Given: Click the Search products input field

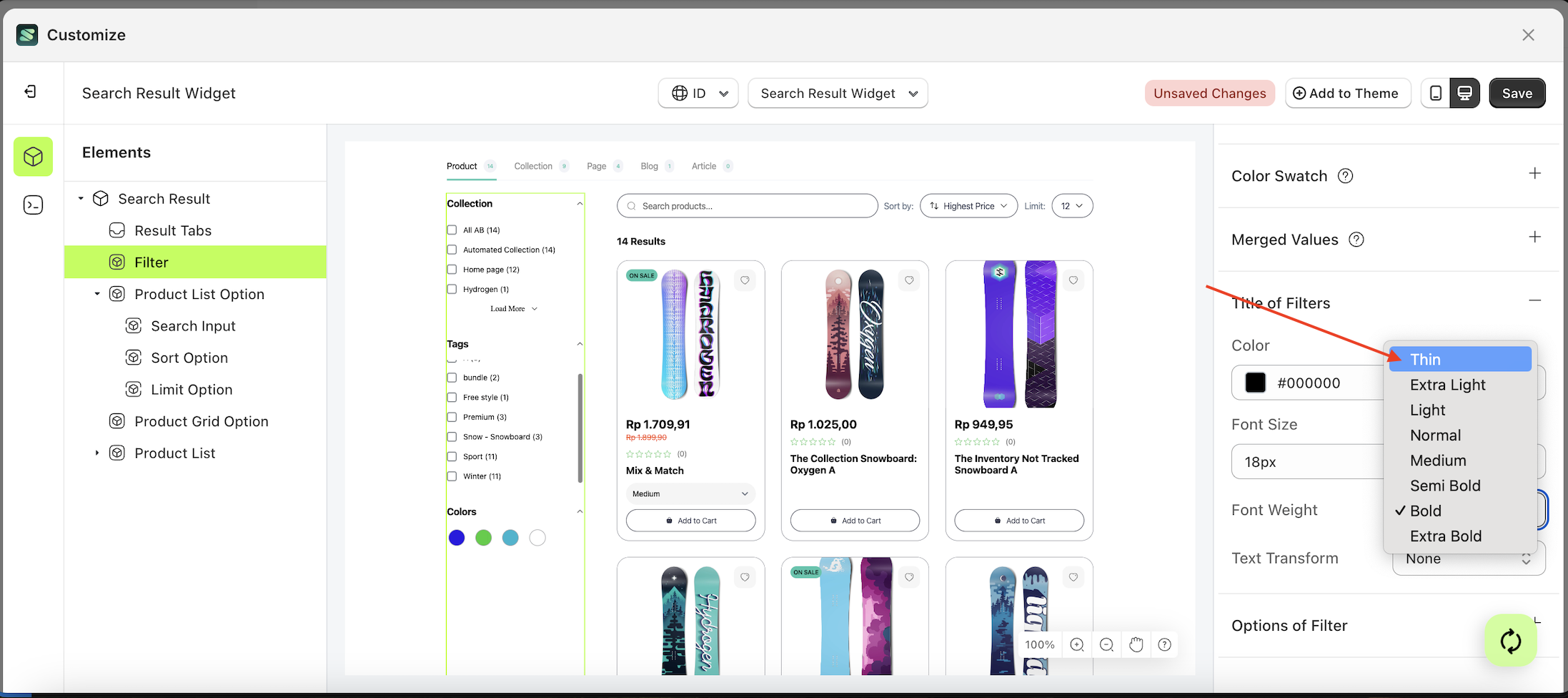Looking at the screenshot, I should tap(746, 205).
